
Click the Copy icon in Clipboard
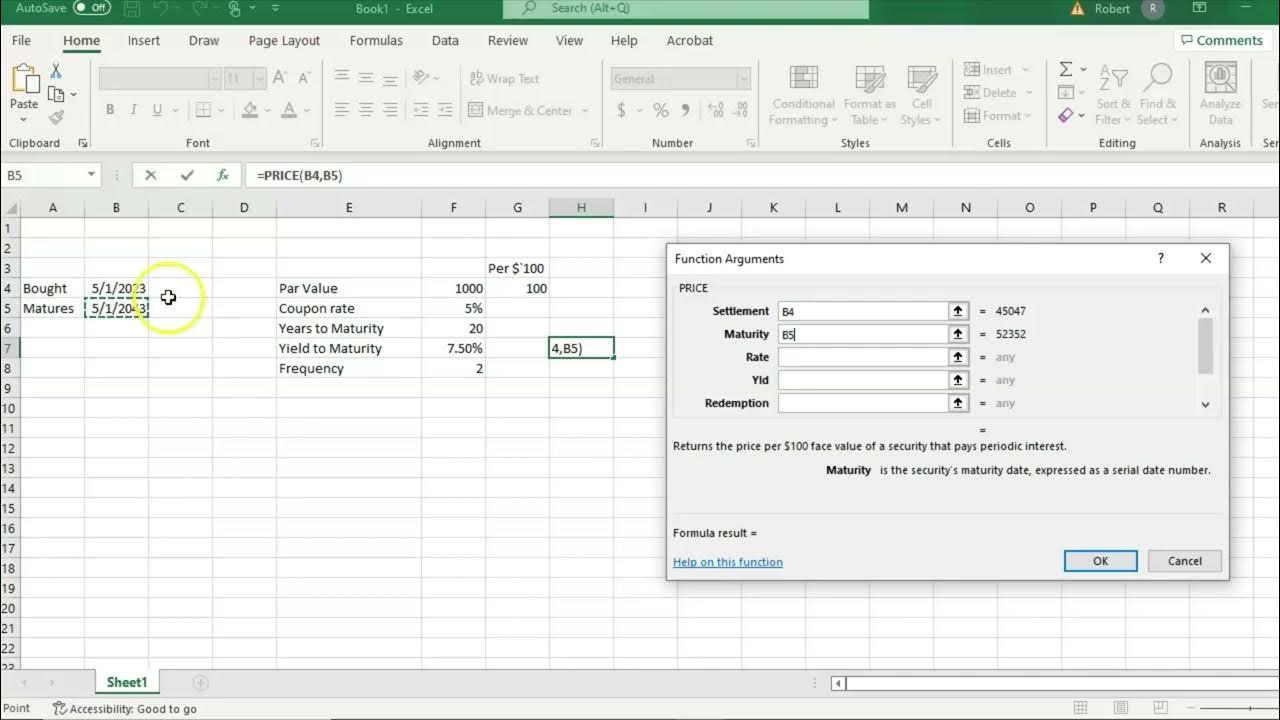[56, 94]
